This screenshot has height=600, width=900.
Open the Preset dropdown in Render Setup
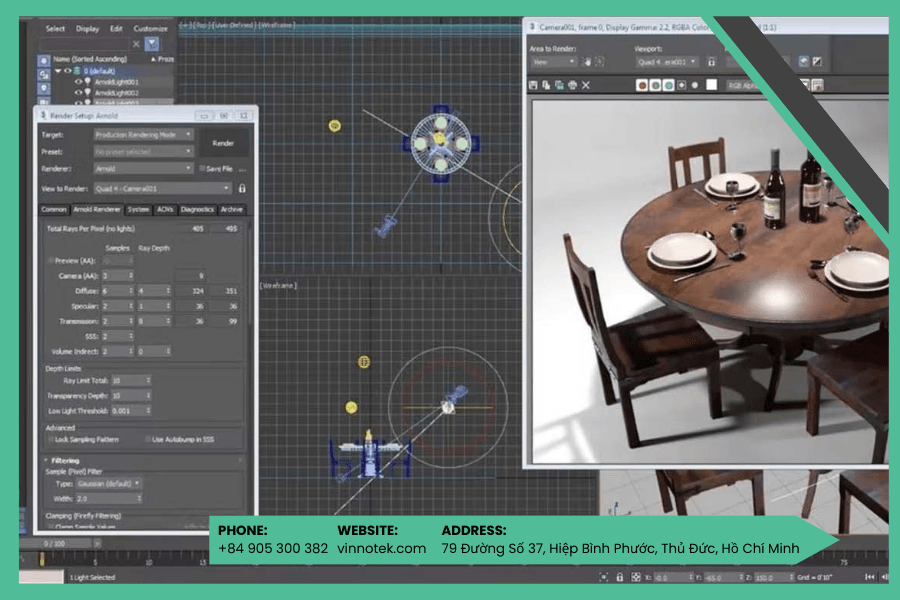coord(143,152)
